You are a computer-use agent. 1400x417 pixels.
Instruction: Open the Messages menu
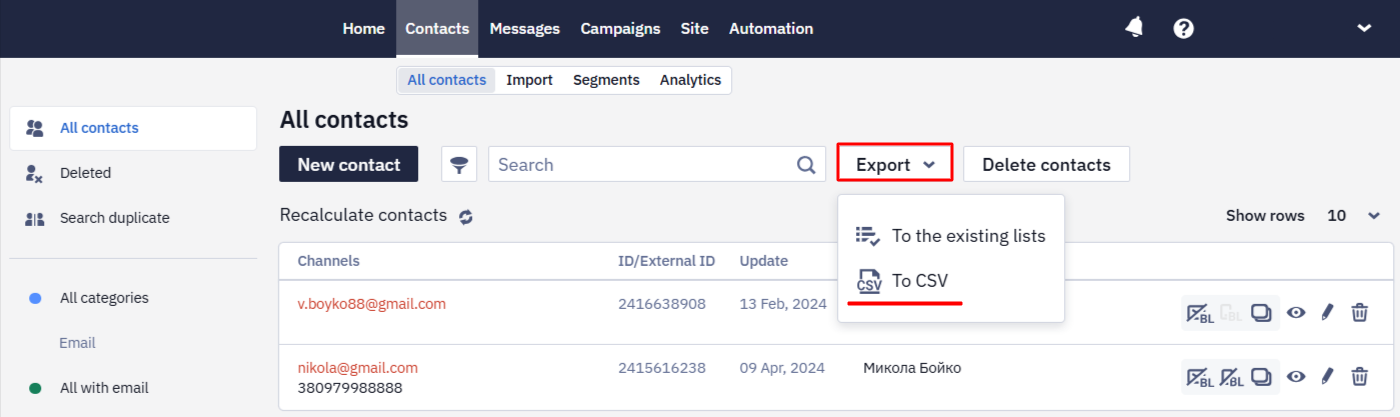point(524,28)
